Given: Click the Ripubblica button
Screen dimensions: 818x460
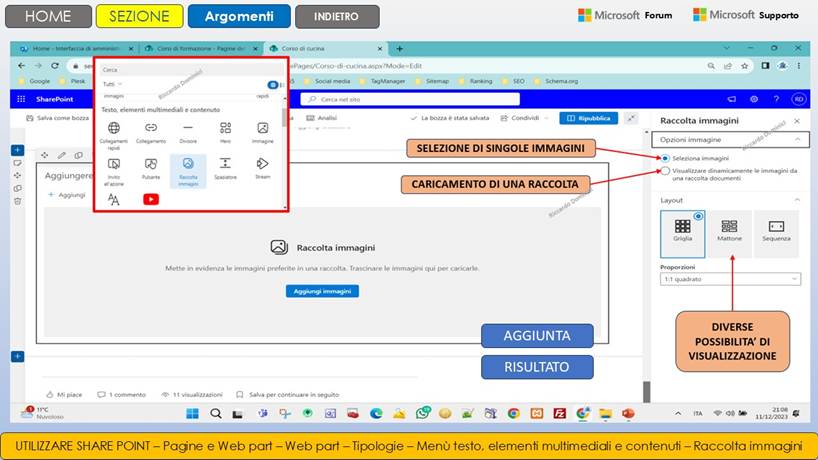Looking at the screenshot, I should [588, 118].
